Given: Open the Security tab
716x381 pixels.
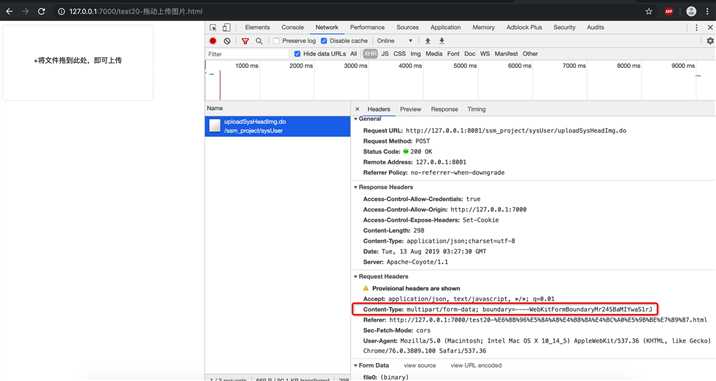Looking at the screenshot, I should coord(564,27).
